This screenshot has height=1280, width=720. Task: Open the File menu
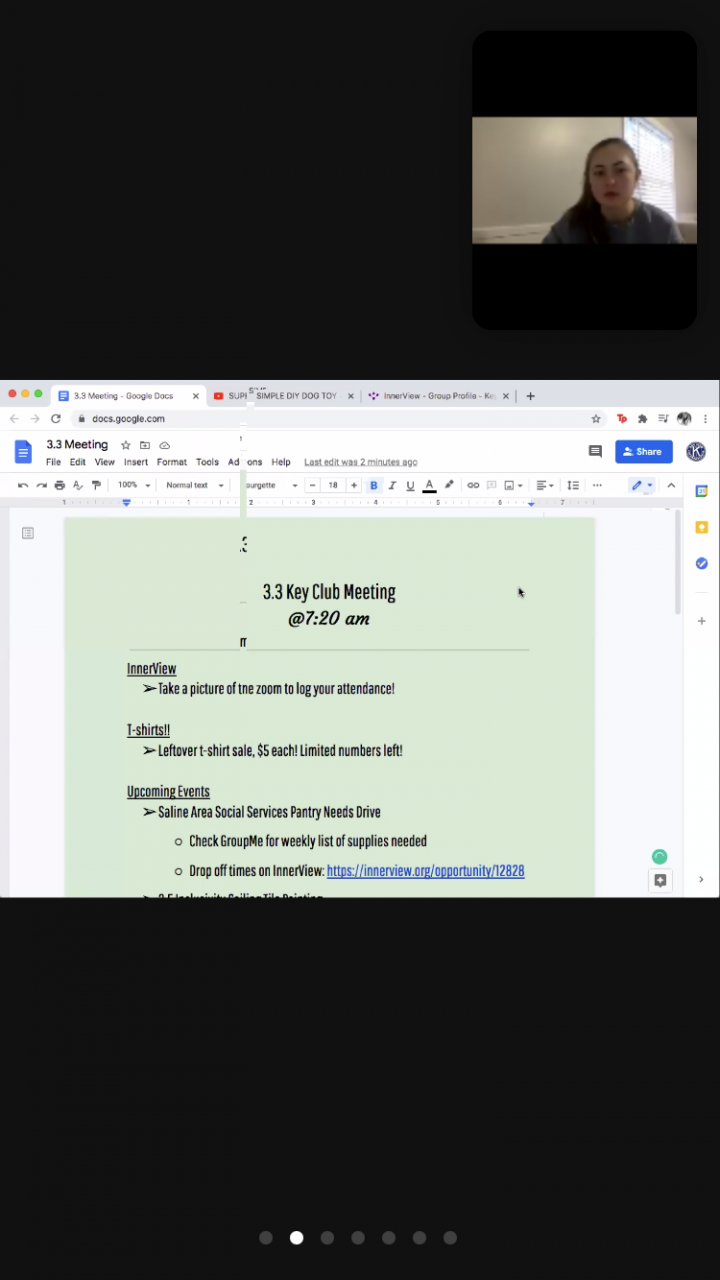[x=53, y=462]
